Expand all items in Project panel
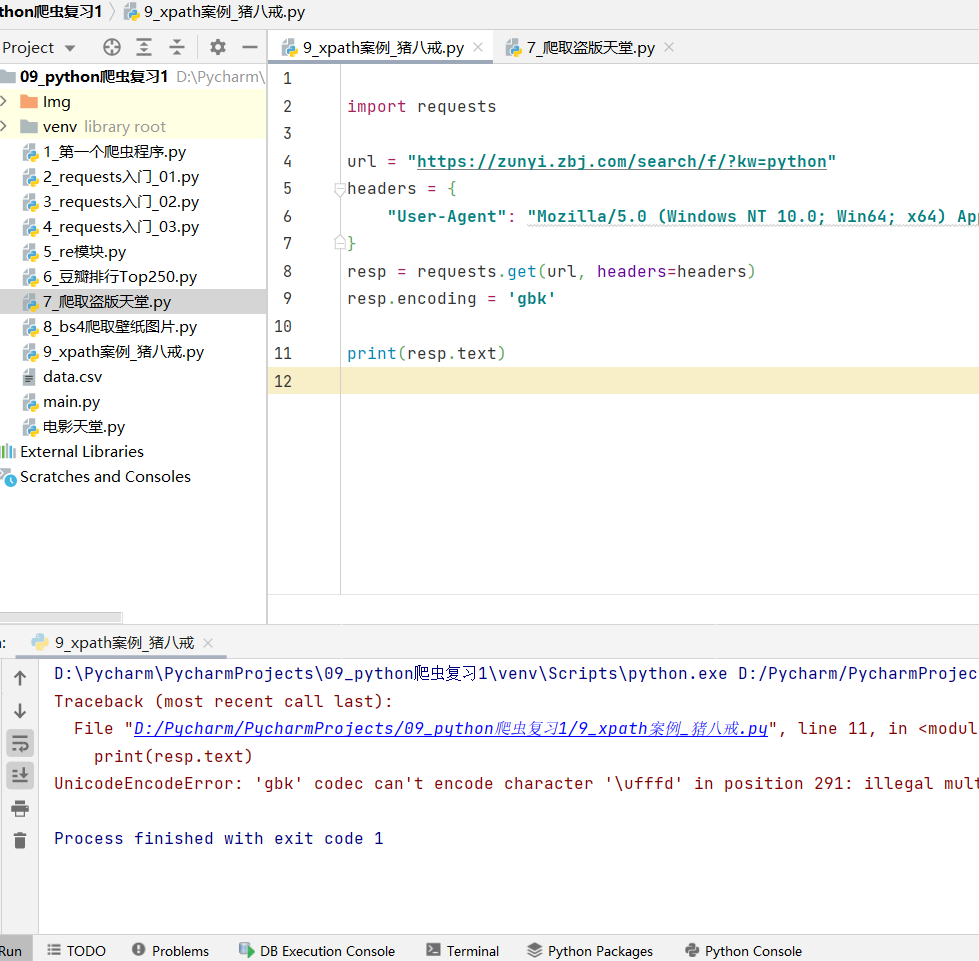 144,47
